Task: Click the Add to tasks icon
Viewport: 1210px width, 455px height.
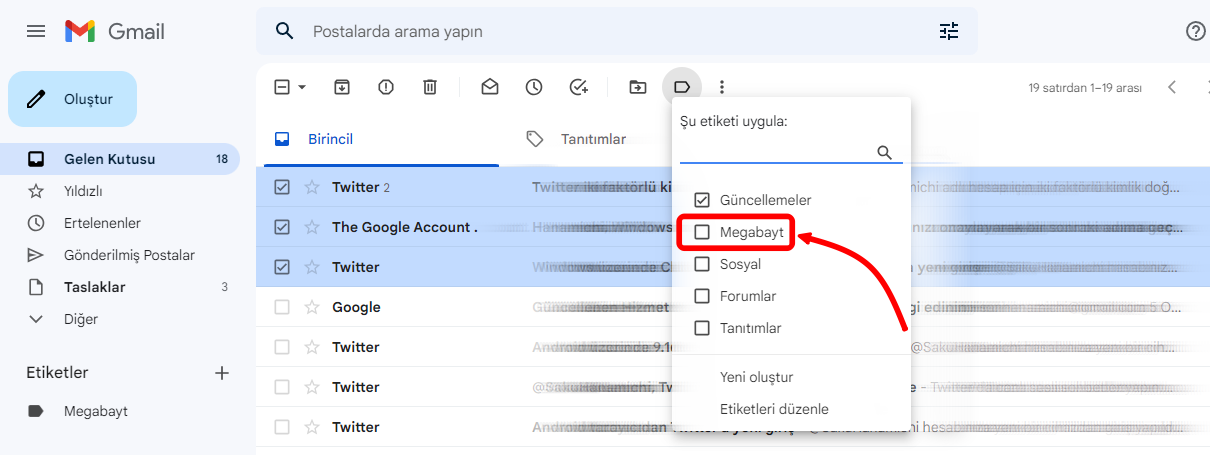Action: point(578,87)
